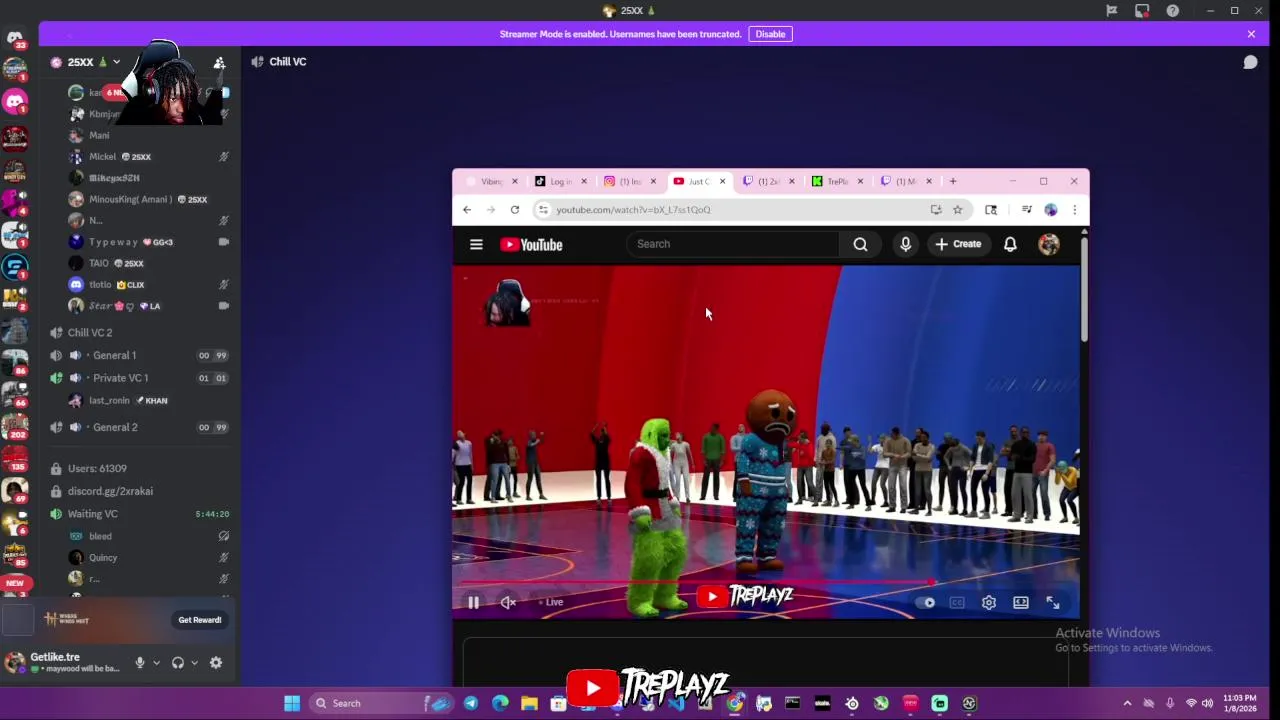Select user last_ronin in Private VC 1
This screenshot has height=720, width=1280.
[109, 401]
